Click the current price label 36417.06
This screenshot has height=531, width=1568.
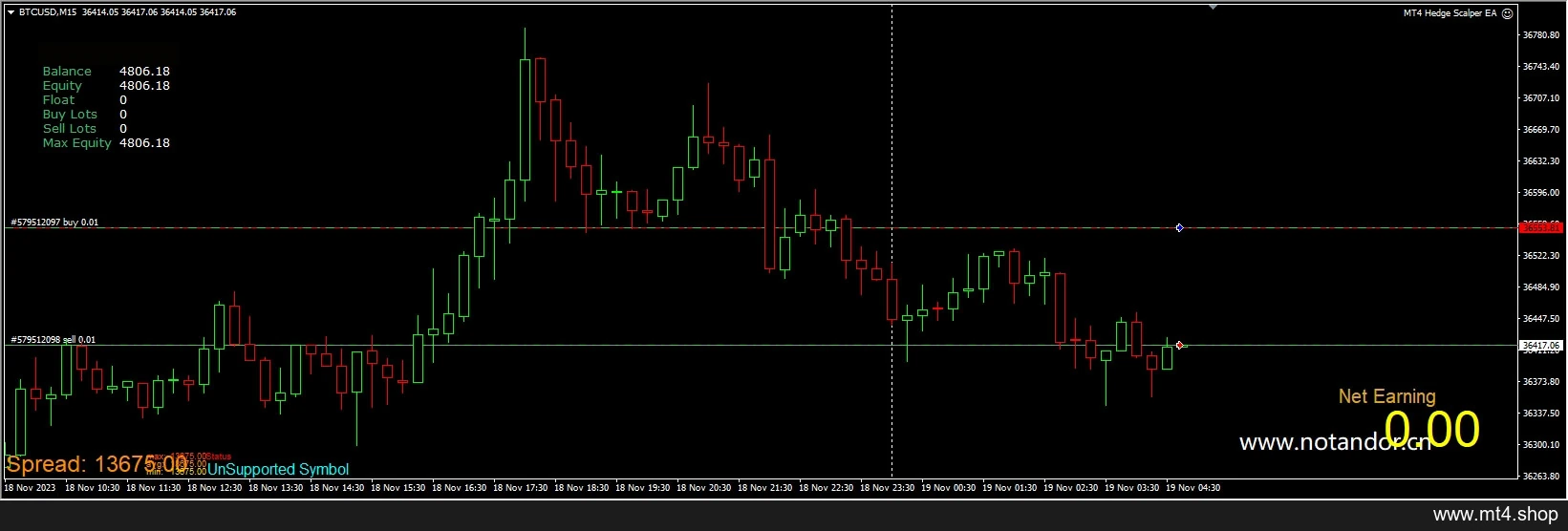pyautogui.click(x=1540, y=345)
